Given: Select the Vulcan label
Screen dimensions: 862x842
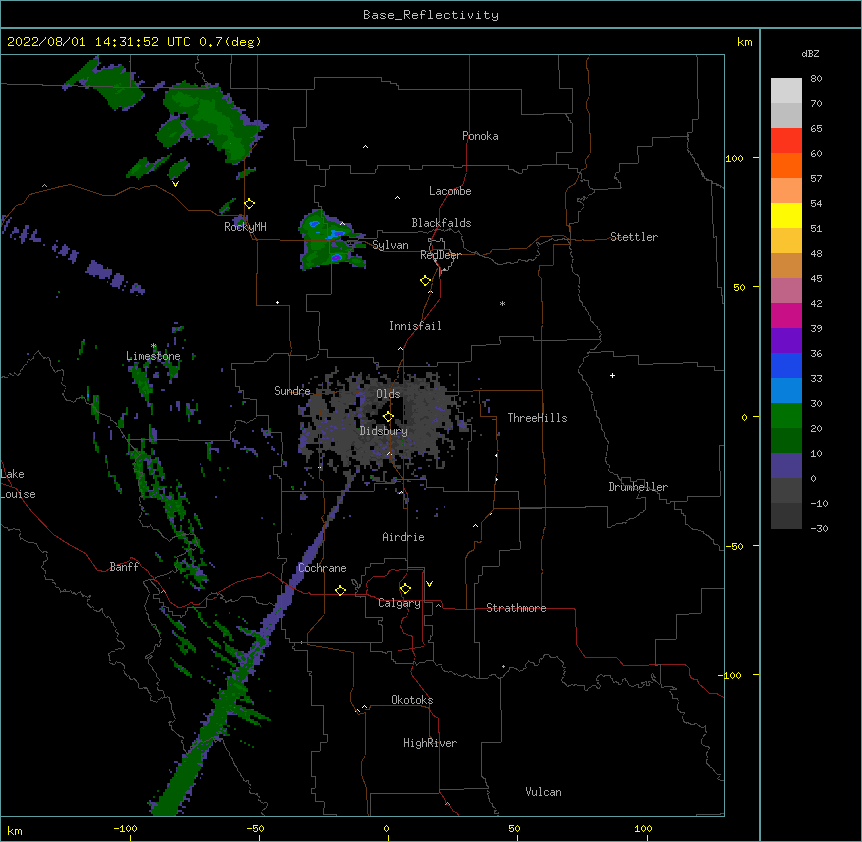Looking at the screenshot, I should [543, 792].
